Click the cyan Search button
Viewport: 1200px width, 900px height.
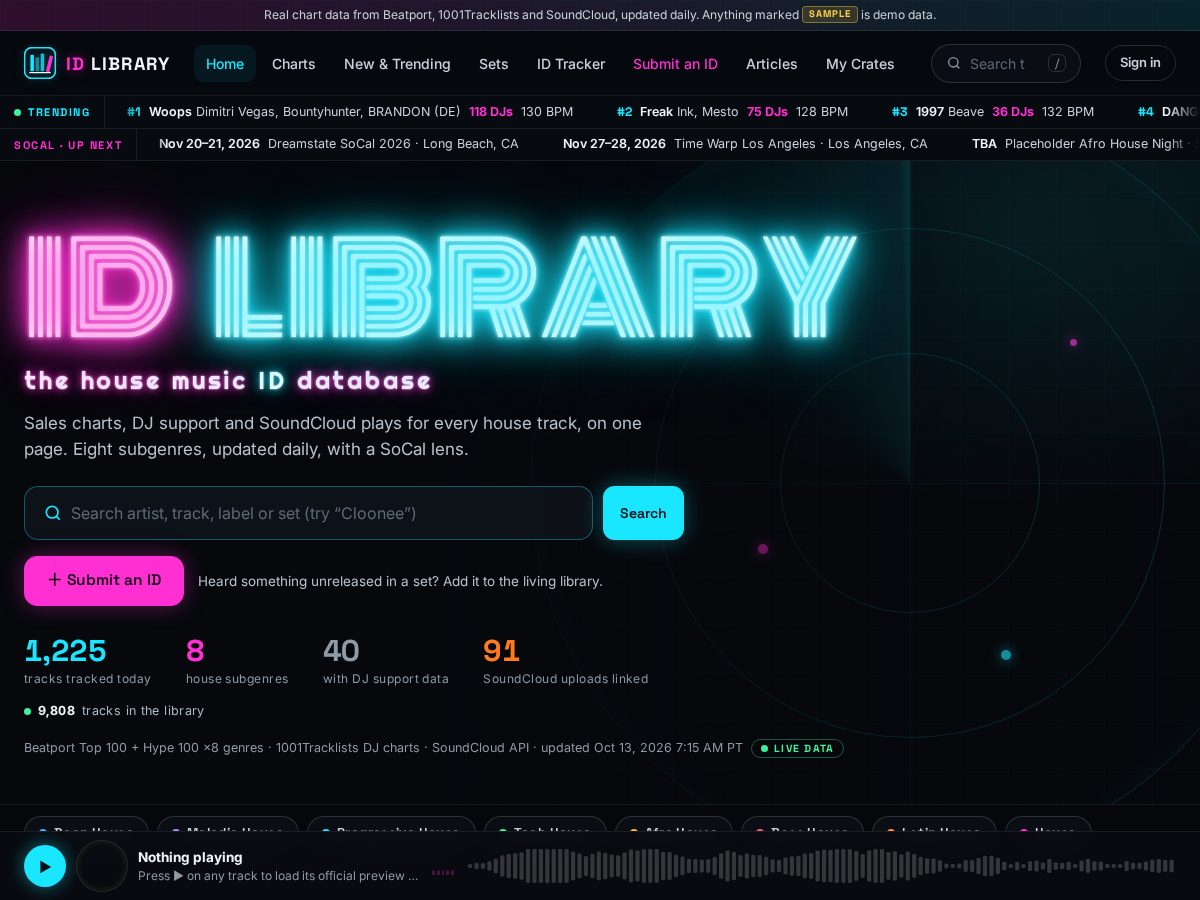[x=643, y=513]
